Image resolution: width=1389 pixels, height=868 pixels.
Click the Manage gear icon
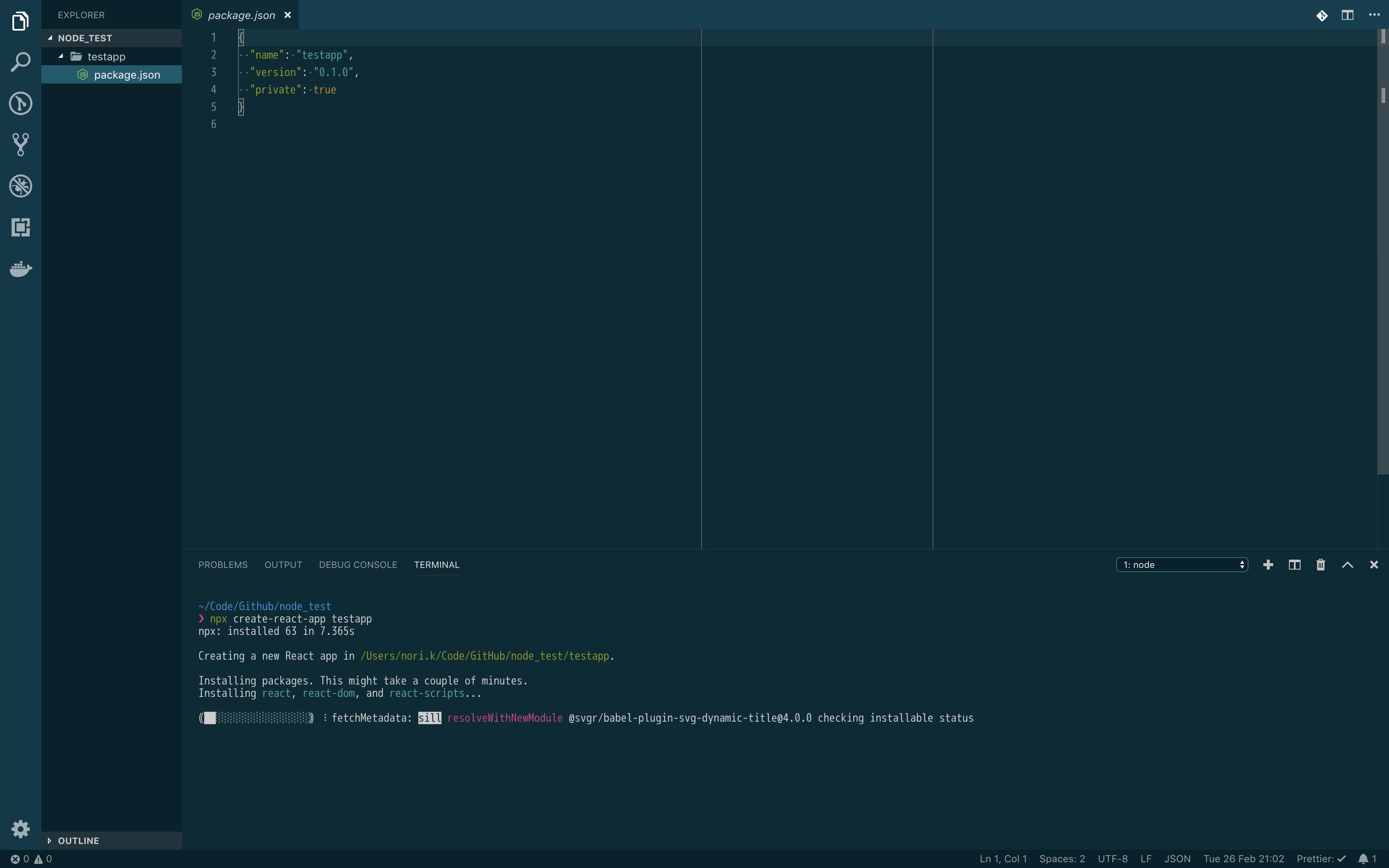point(21,828)
